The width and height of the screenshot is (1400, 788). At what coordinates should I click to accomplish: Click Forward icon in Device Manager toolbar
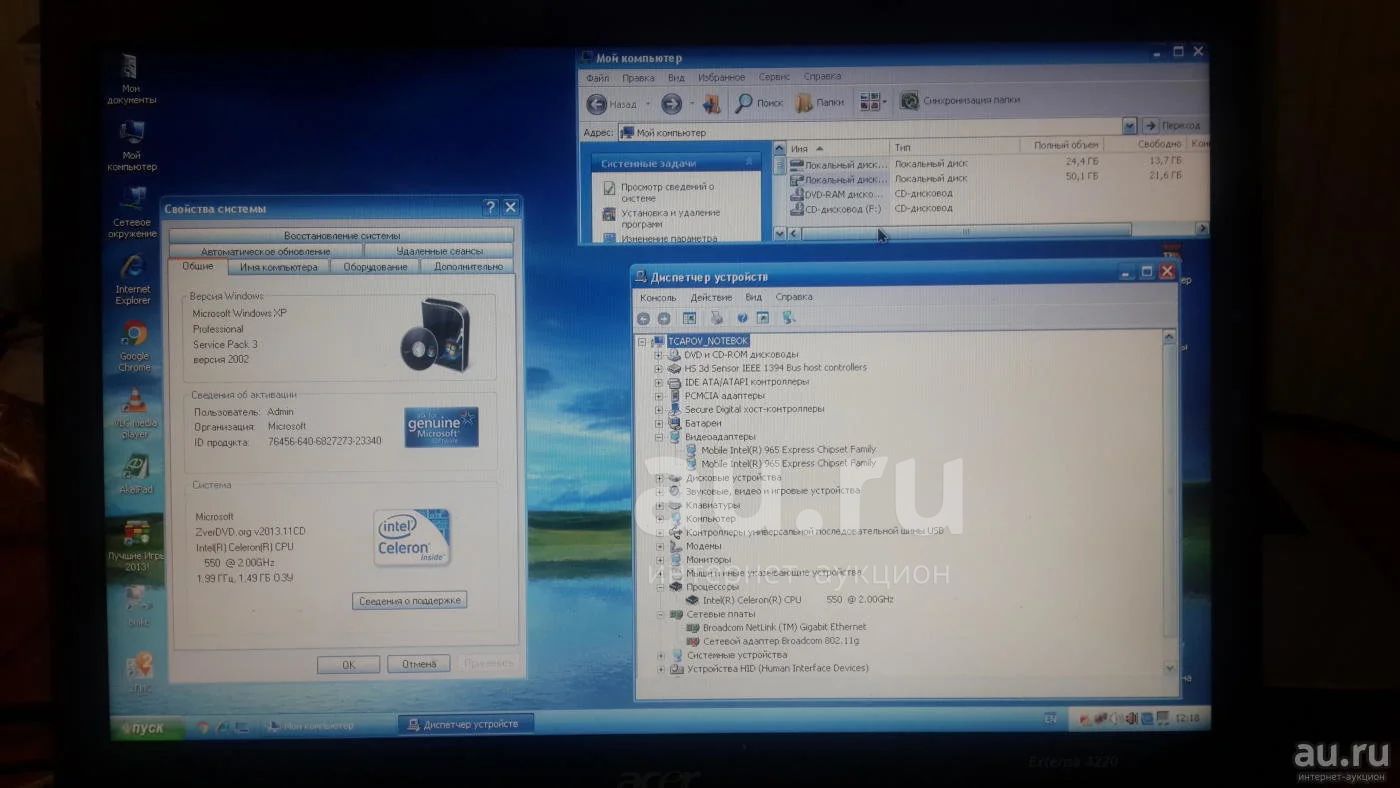(x=664, y=319)
